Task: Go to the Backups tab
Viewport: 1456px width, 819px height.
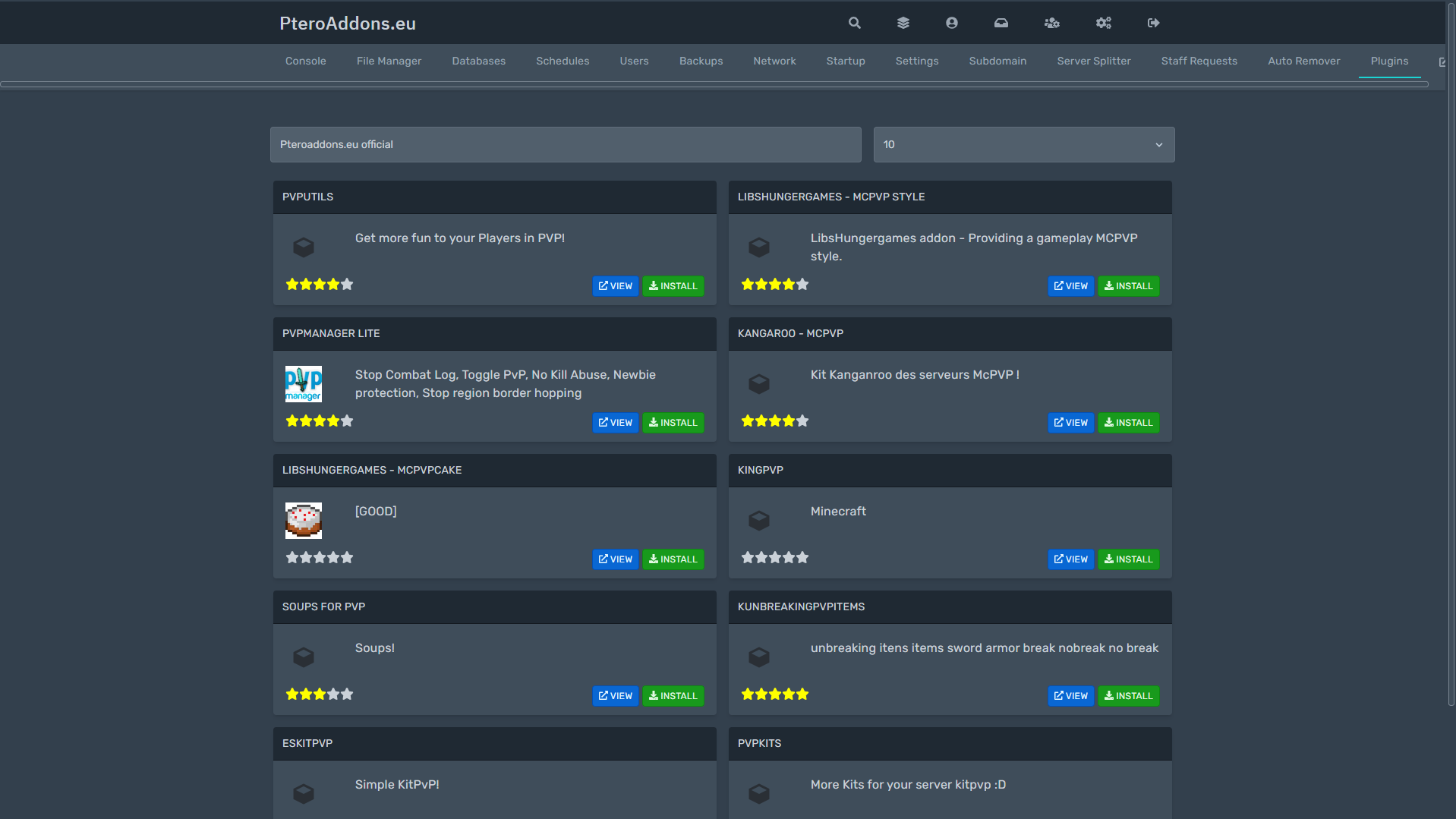Action: pyautogui.click(x=701, y=61)
